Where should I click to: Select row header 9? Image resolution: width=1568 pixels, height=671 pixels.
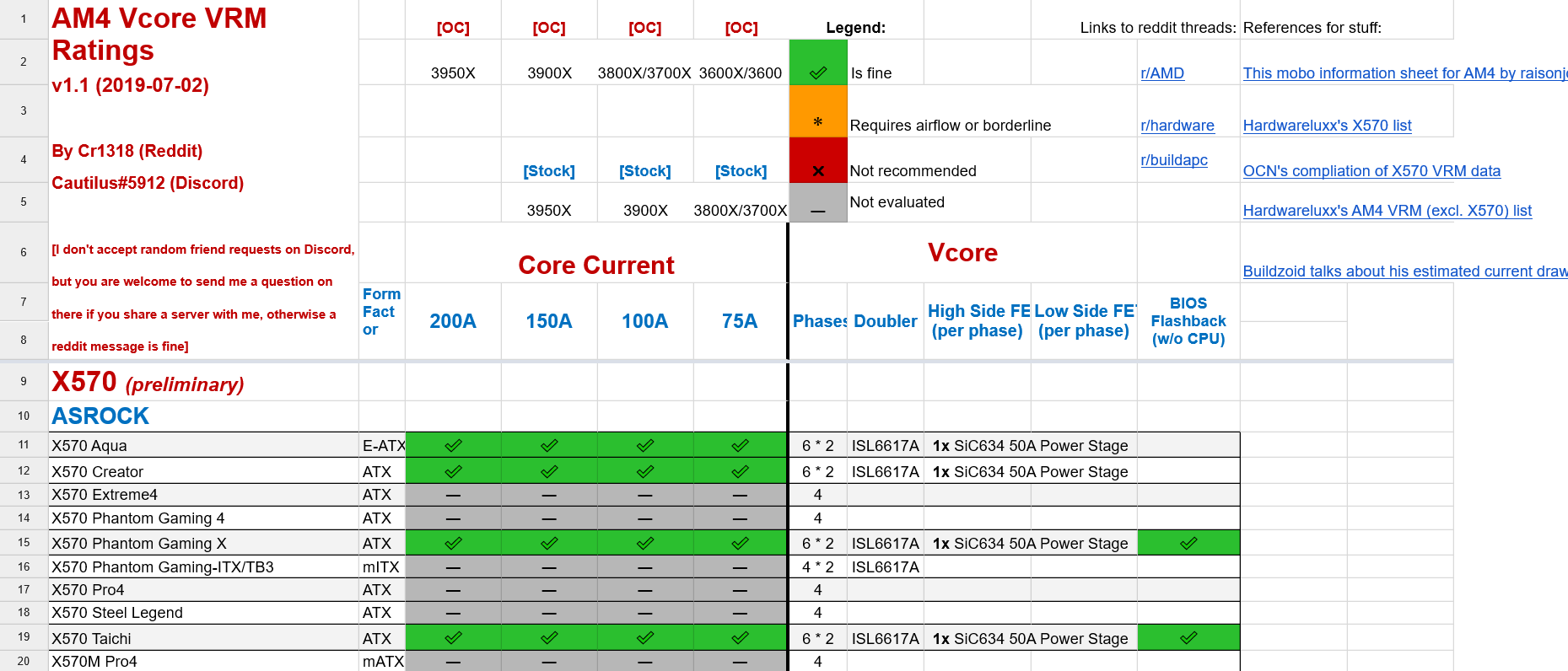24,382
